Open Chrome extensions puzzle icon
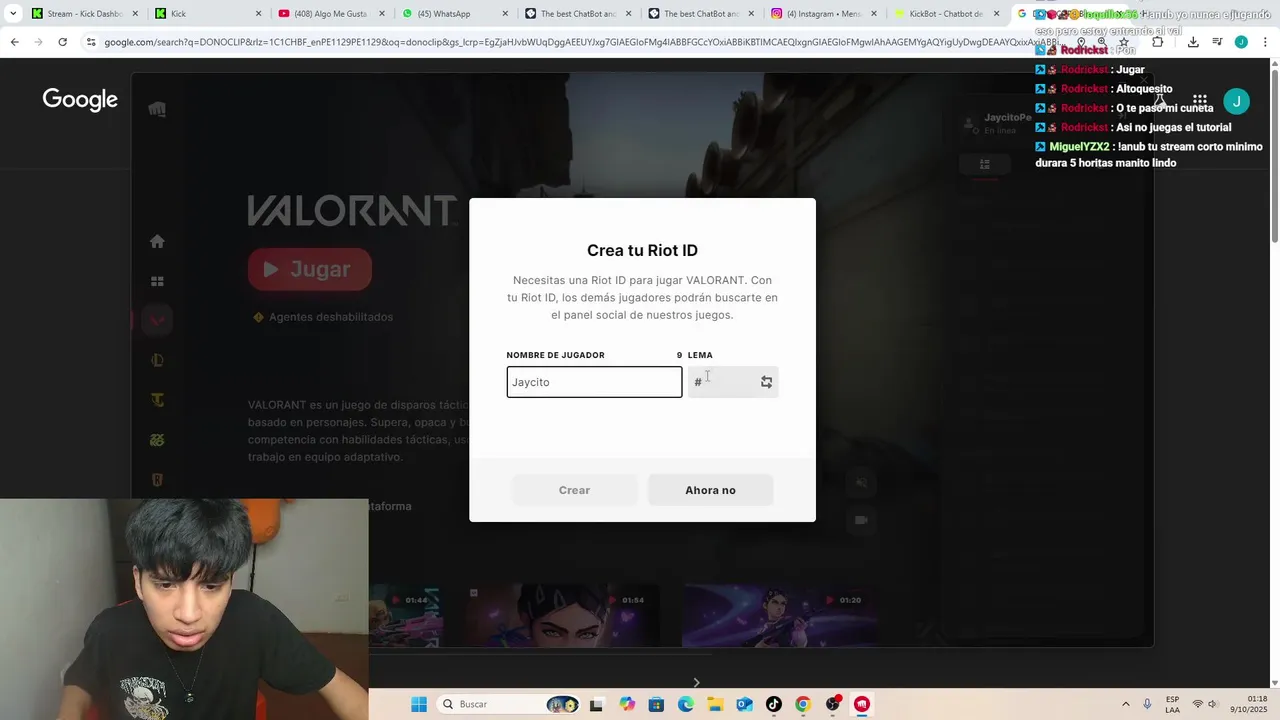The width and height of the screenshot is (1280, 720). [x=1157, y=42]
